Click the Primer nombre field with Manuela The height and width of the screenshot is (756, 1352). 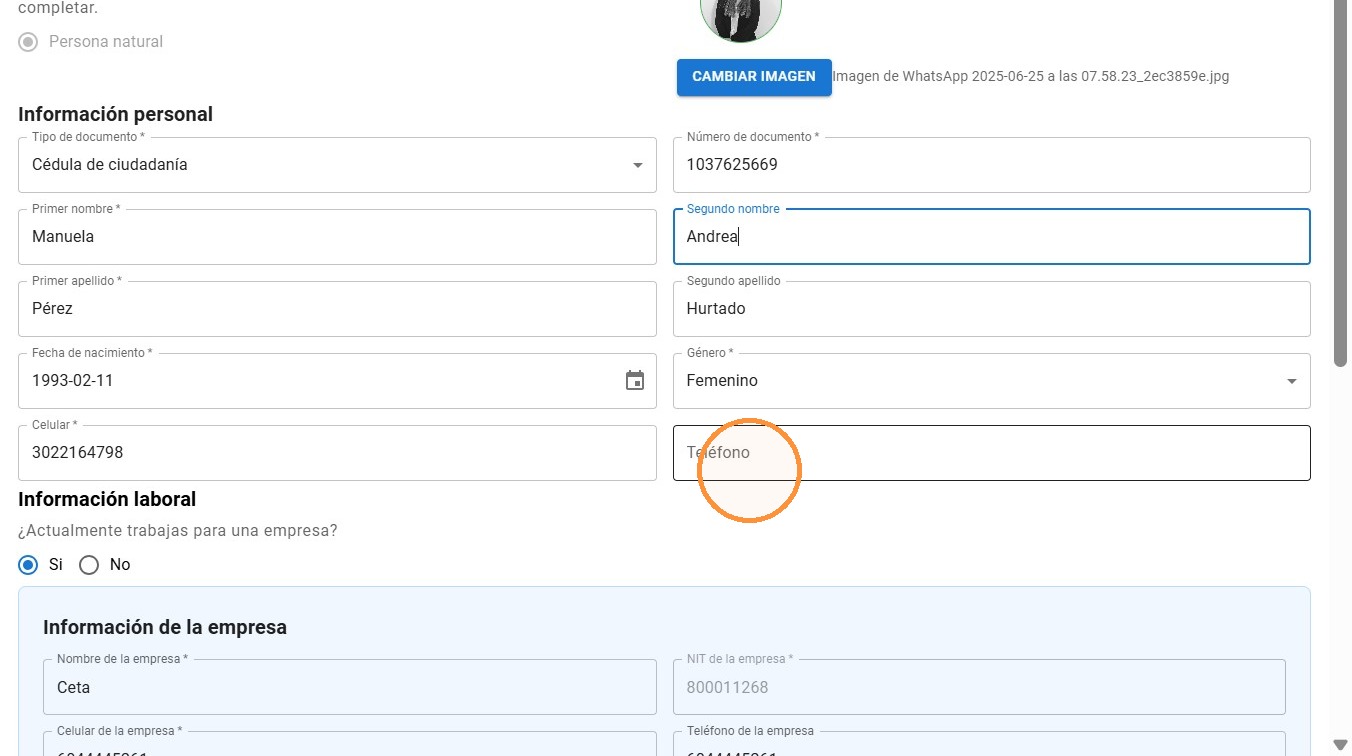point(337,237)
